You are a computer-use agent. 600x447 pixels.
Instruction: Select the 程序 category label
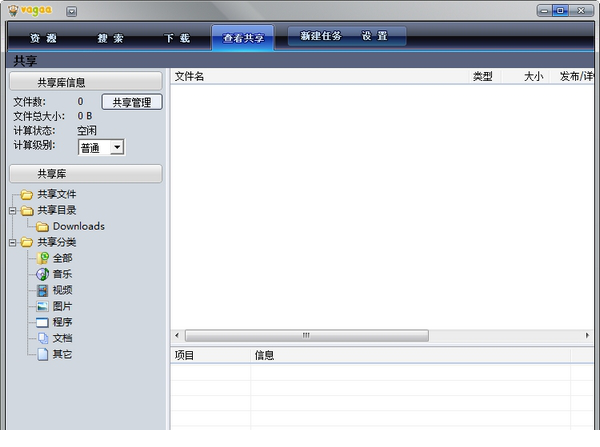[62, 322]
